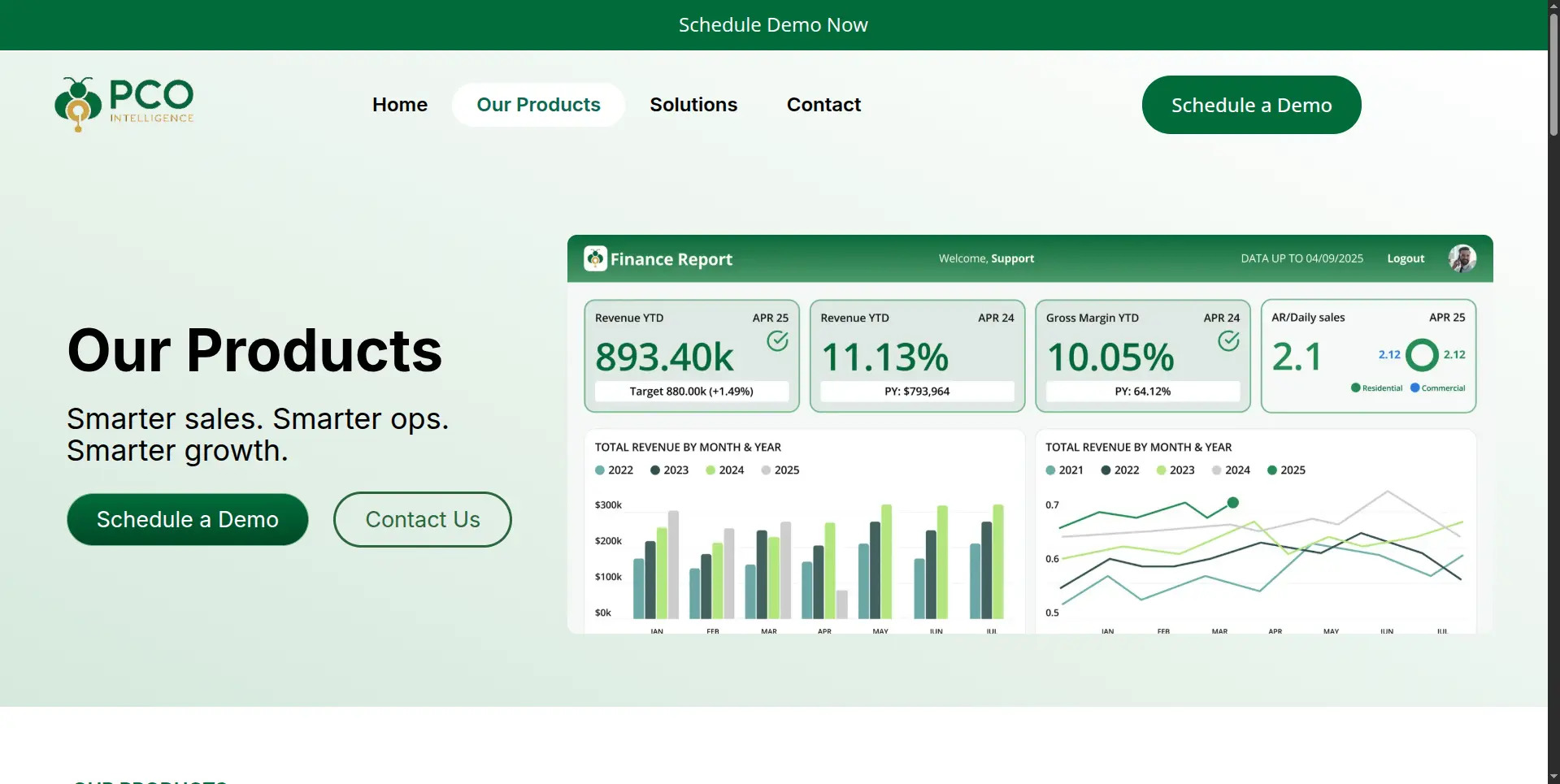Click the DATA UP TO 04/09/2025 text

tap(1301, 258)
